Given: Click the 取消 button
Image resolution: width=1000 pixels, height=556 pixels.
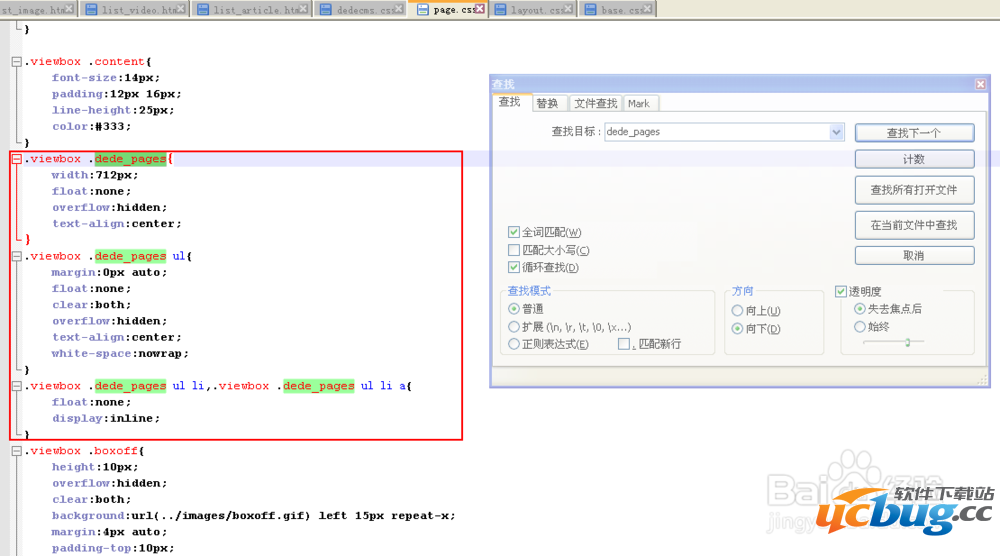Looking at the screenshot, I should coord(915,256).
